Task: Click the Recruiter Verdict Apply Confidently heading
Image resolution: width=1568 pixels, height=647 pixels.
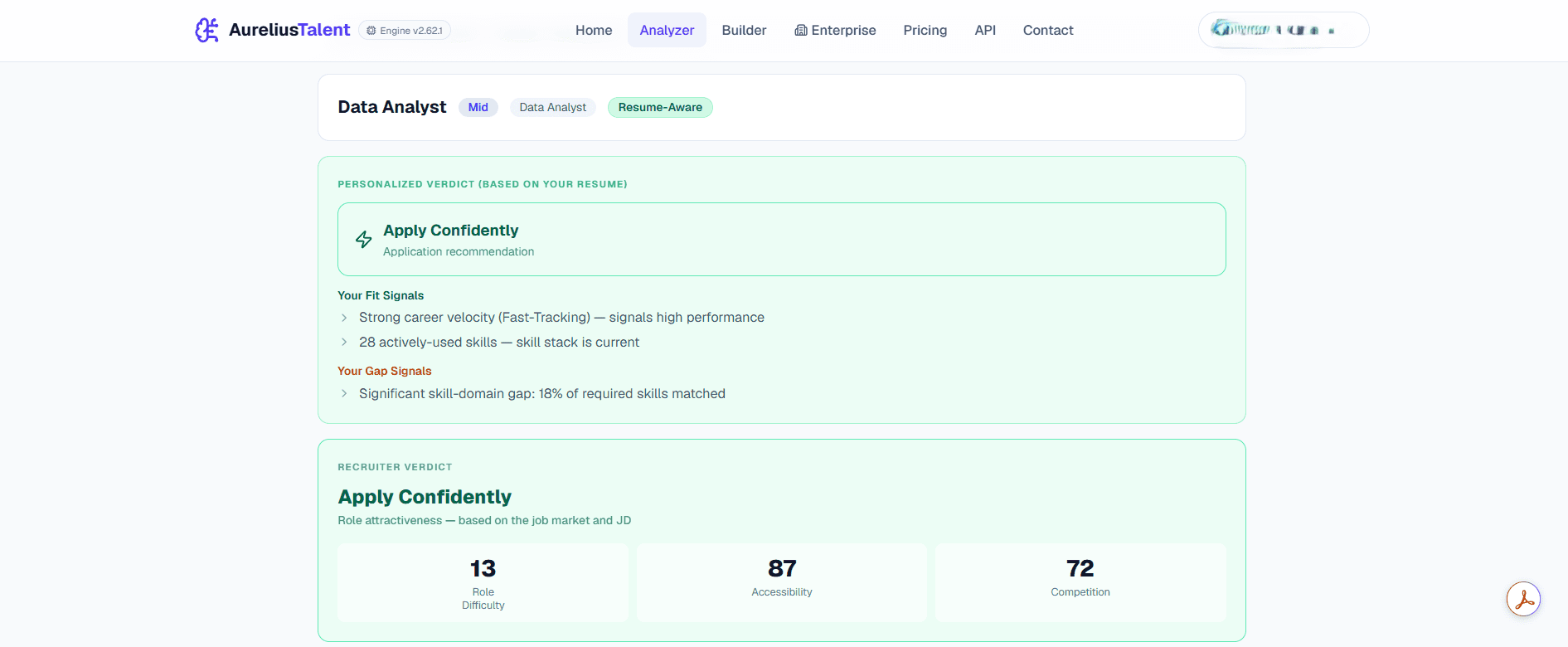Action: (425, 497)
